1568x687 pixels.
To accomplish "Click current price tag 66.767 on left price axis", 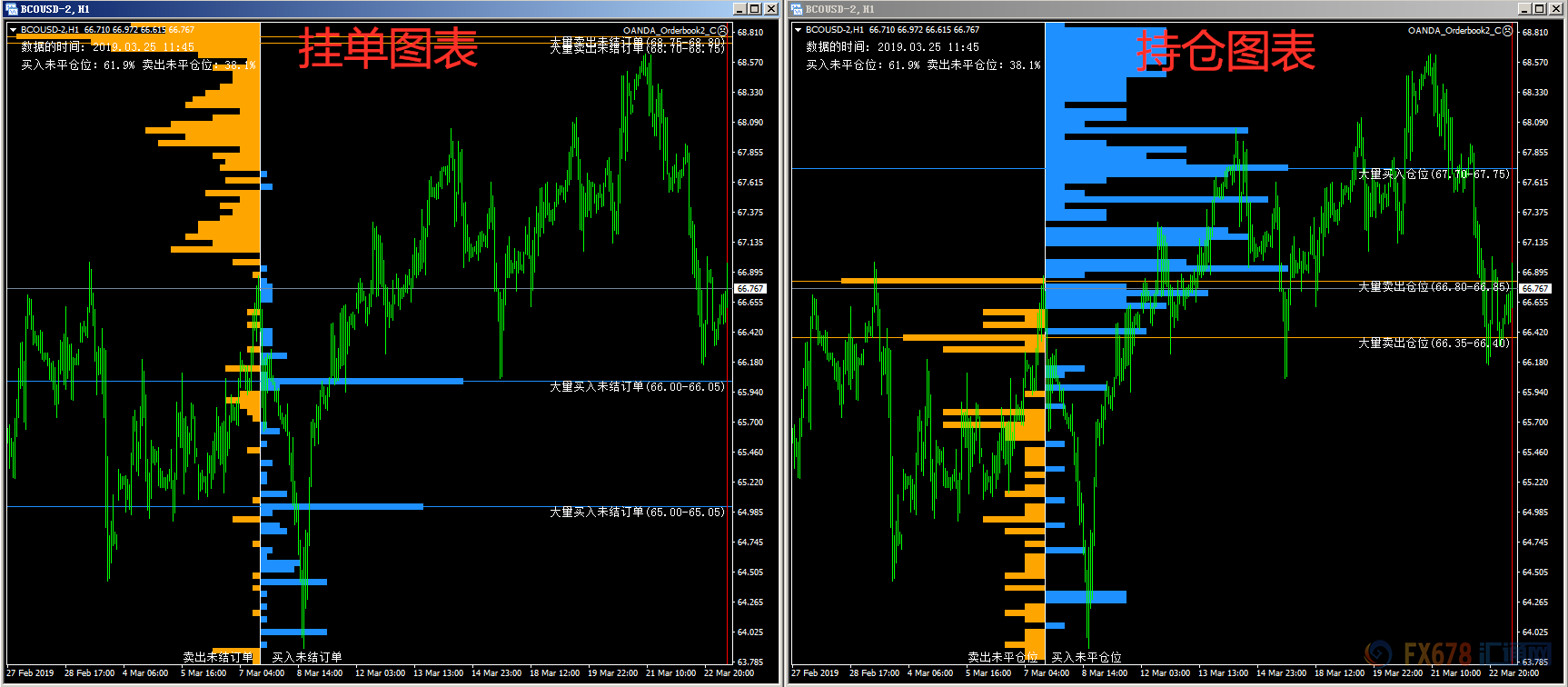I will click(750, 289).
